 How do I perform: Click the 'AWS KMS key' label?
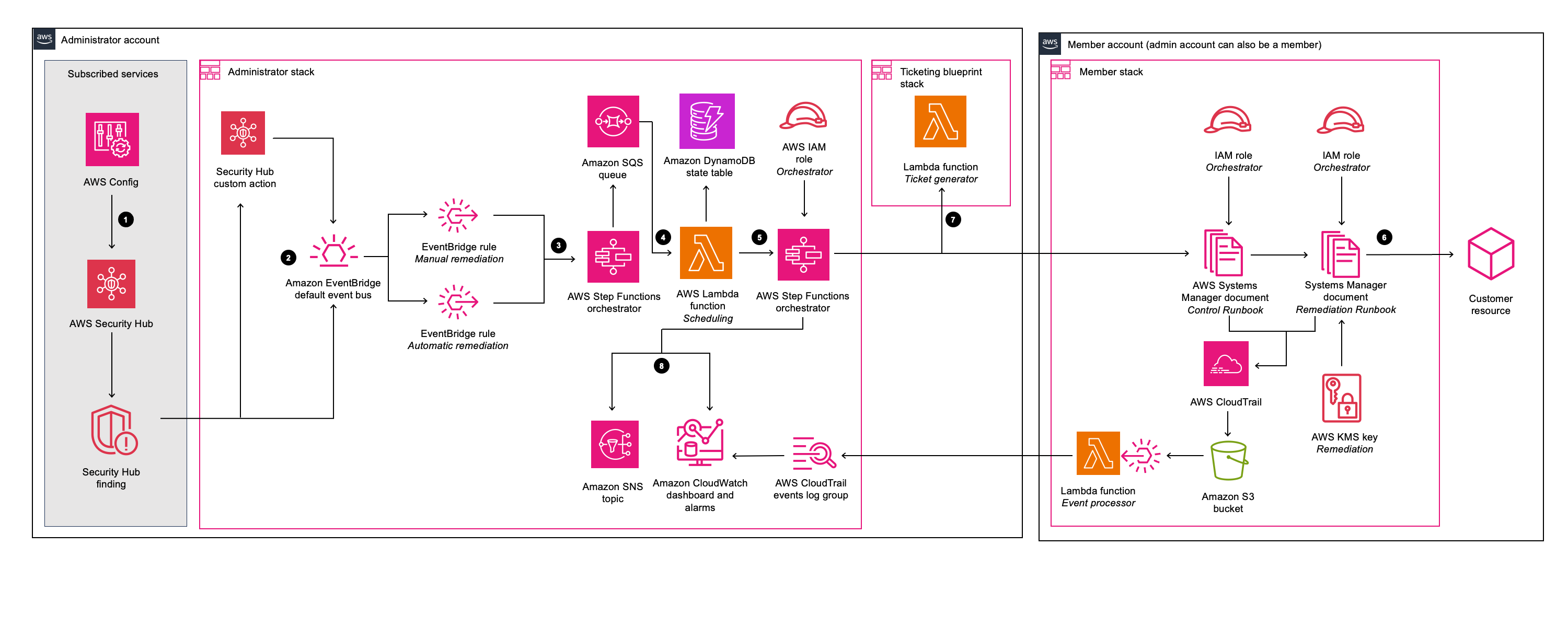(x=1345, y=437)
